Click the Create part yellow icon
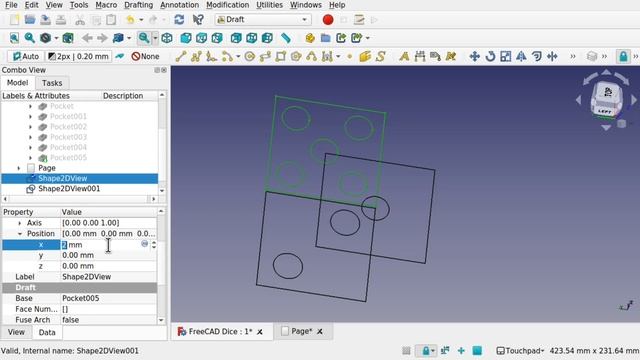Screen dimensions: 640x360 (x=310, y=38)
